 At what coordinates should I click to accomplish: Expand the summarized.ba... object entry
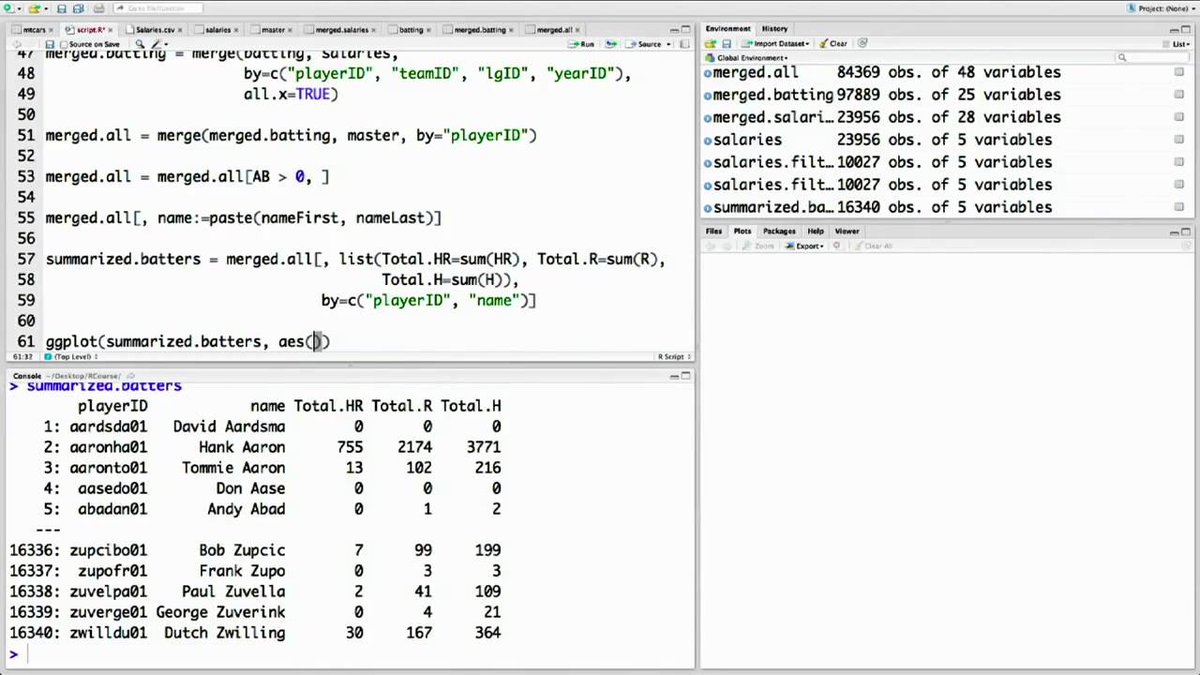click(x=708, y=208)
